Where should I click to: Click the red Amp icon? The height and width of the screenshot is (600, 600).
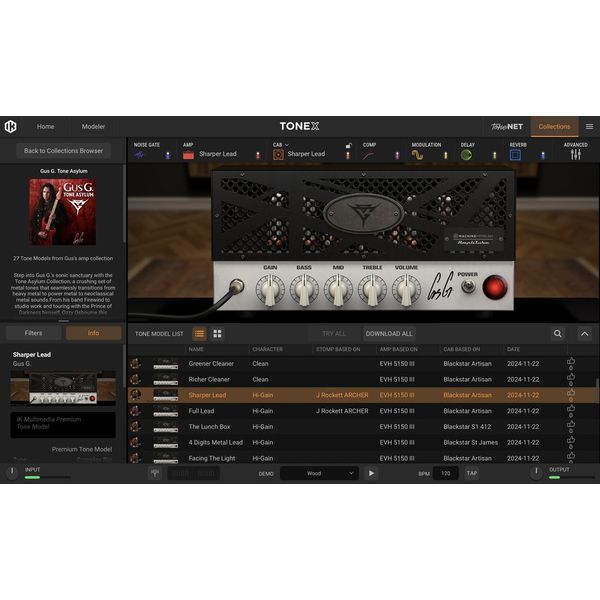(188, 155)
